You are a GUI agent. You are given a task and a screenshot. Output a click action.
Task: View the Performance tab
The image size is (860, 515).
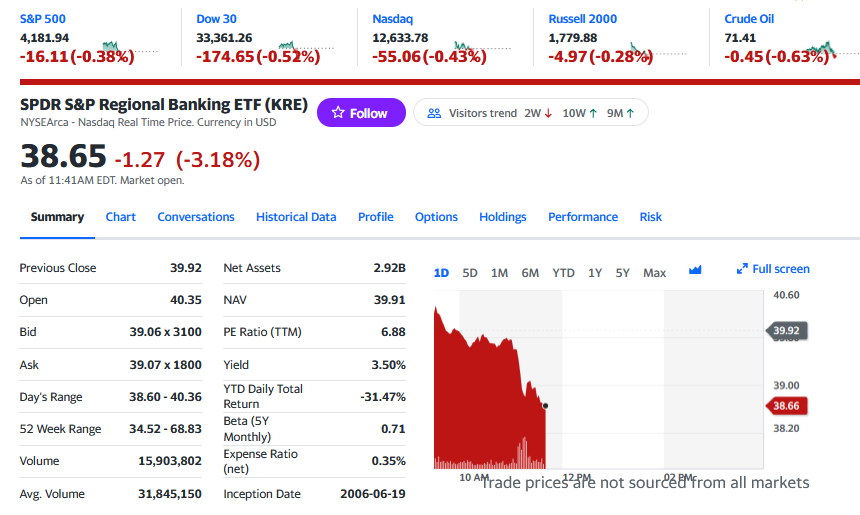583,217
